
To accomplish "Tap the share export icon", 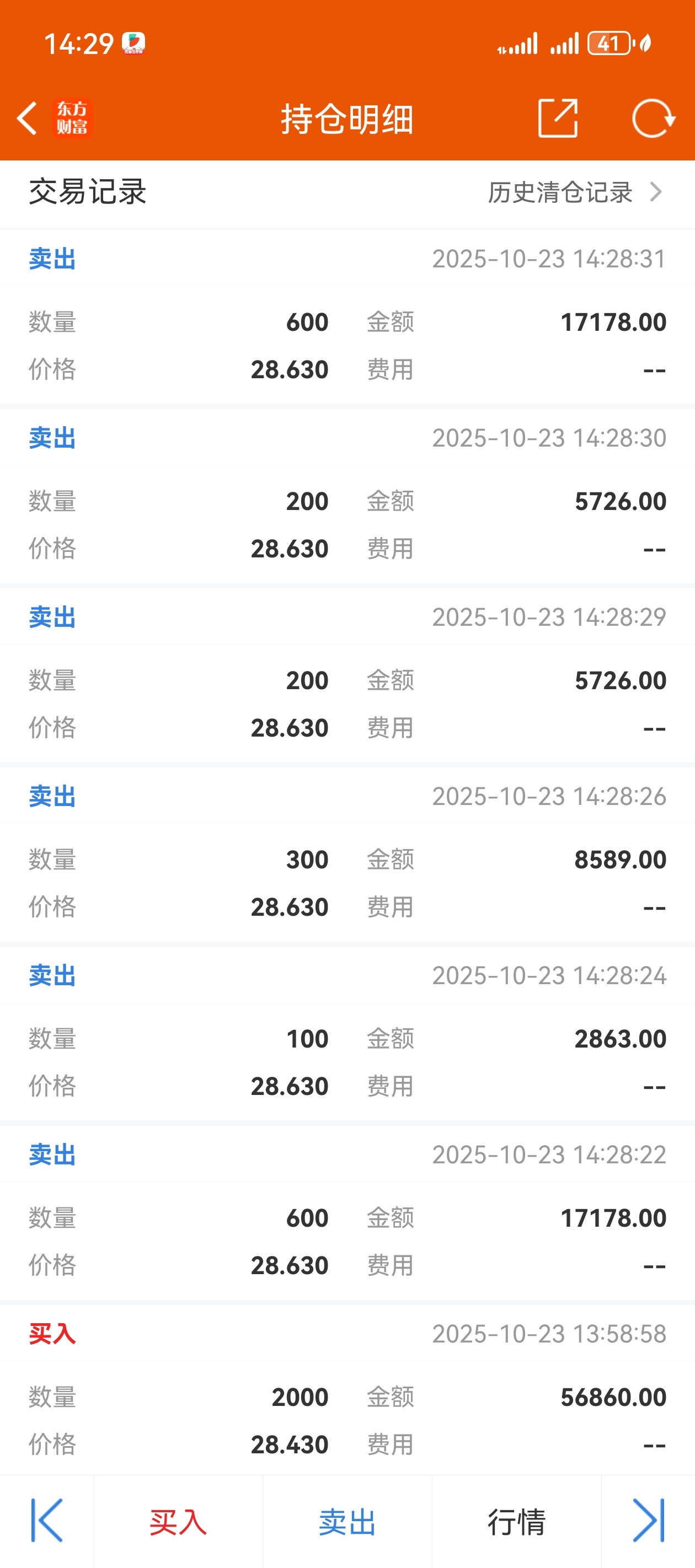I will 558,118.
